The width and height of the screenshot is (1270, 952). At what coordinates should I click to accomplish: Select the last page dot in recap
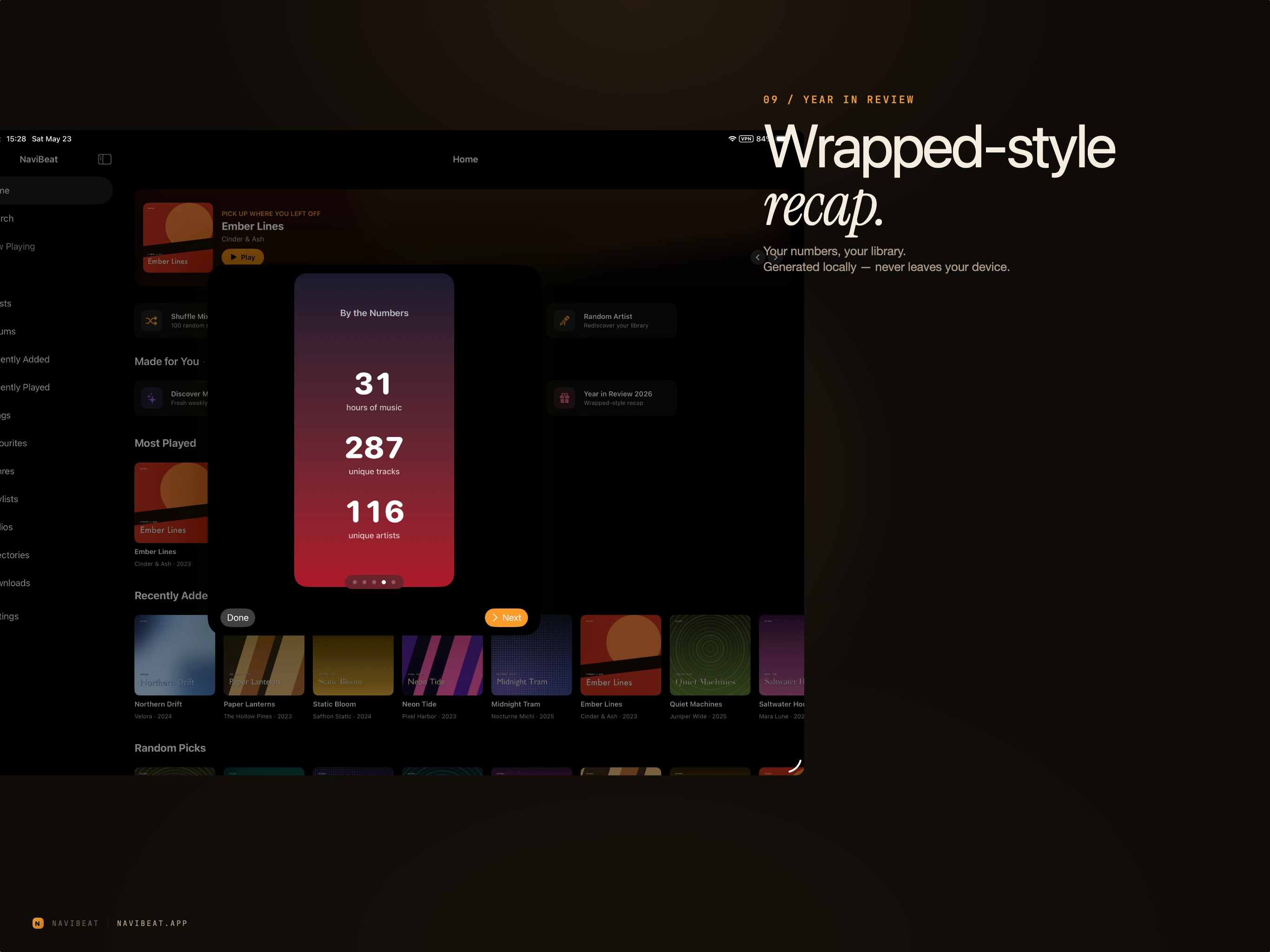coord(393,582)
